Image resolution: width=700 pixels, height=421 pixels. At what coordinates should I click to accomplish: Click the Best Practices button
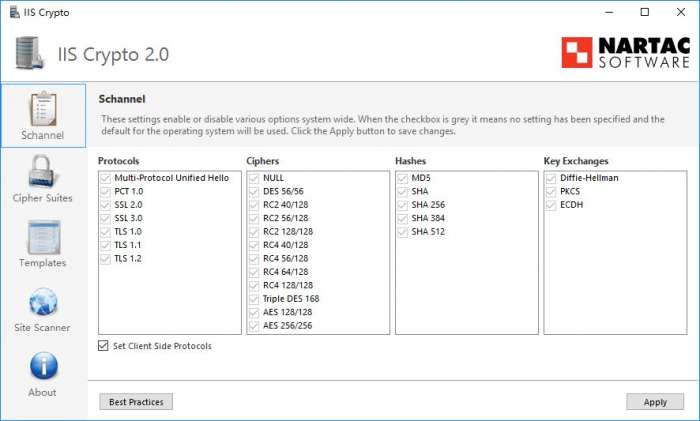[x=136, y=402]
